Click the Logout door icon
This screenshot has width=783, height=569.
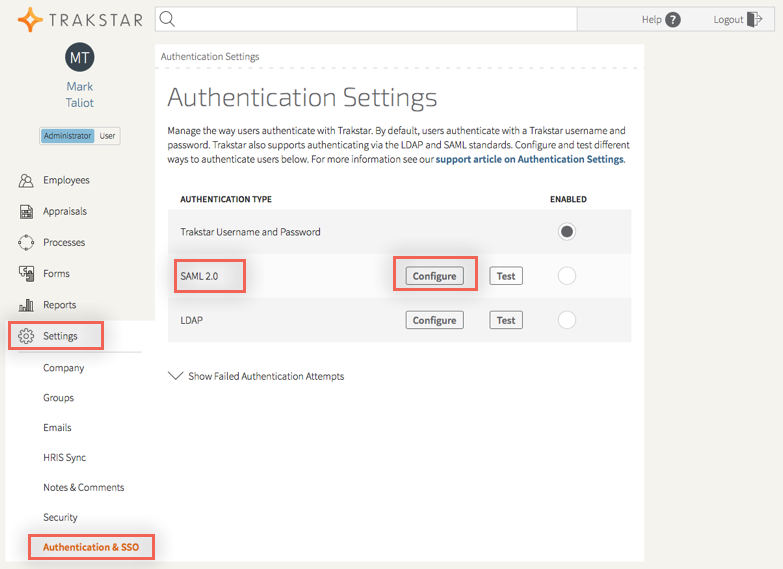(755, 19)
